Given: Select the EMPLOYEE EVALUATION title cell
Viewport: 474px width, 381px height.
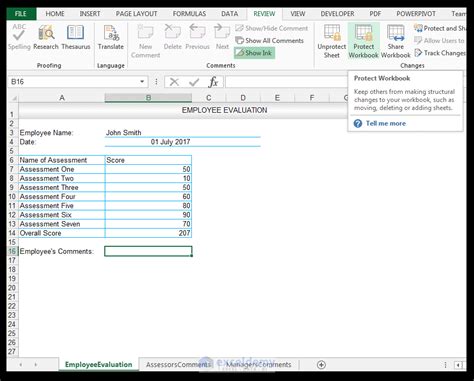Looking at the screenshot, I should [224, 110].
